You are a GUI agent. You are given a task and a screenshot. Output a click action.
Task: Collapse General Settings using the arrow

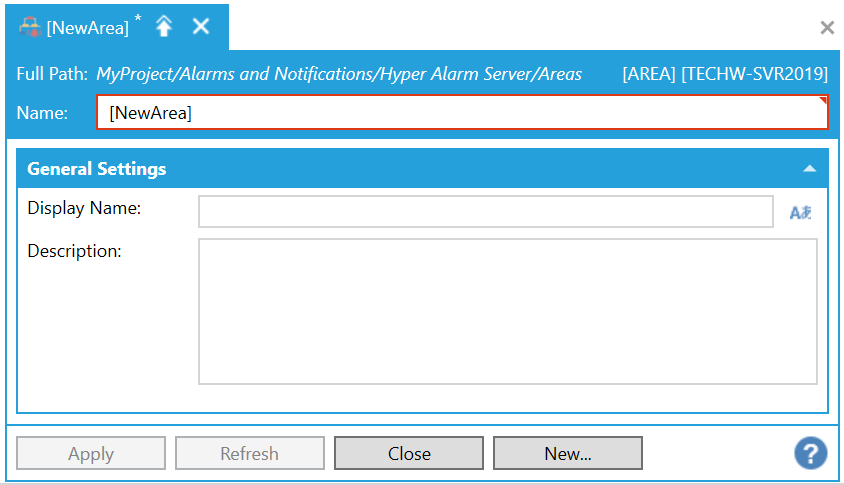(809, 169)
